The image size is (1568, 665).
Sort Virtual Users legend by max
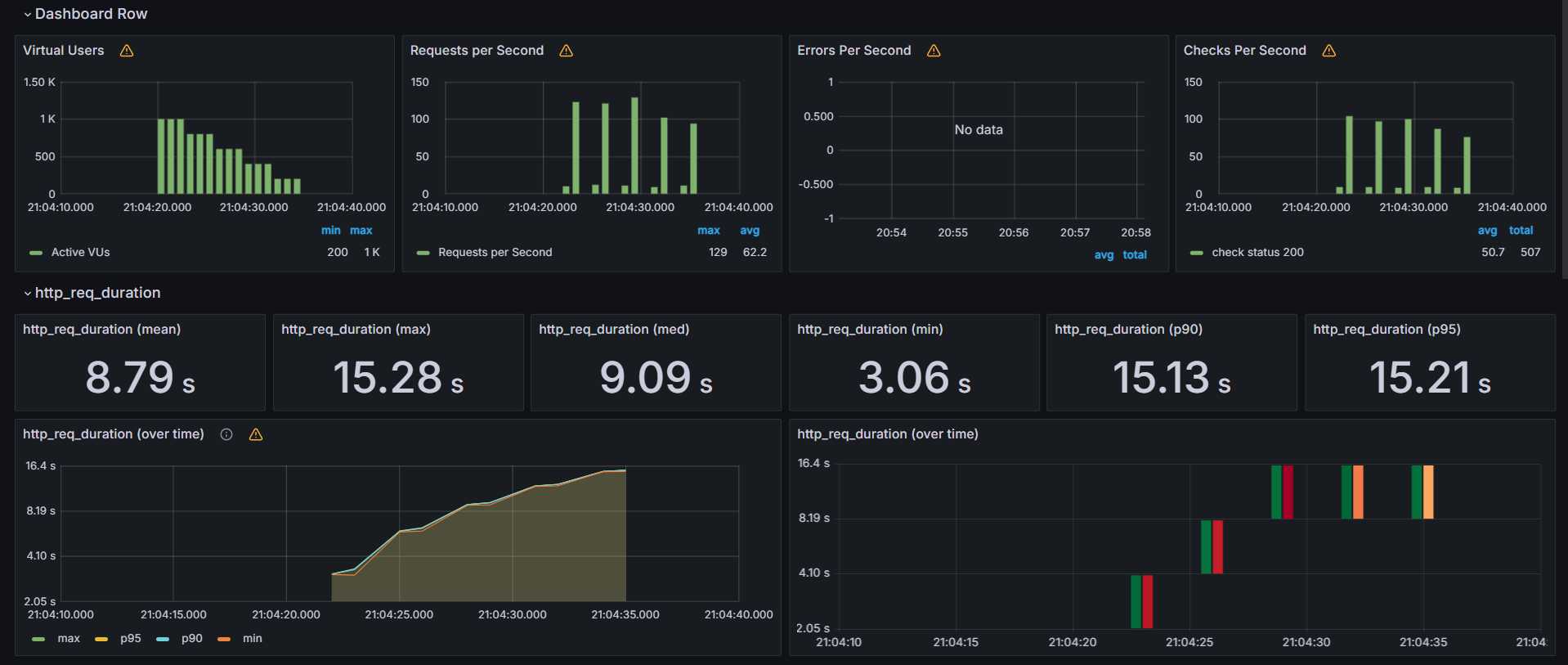click(361, 231)
